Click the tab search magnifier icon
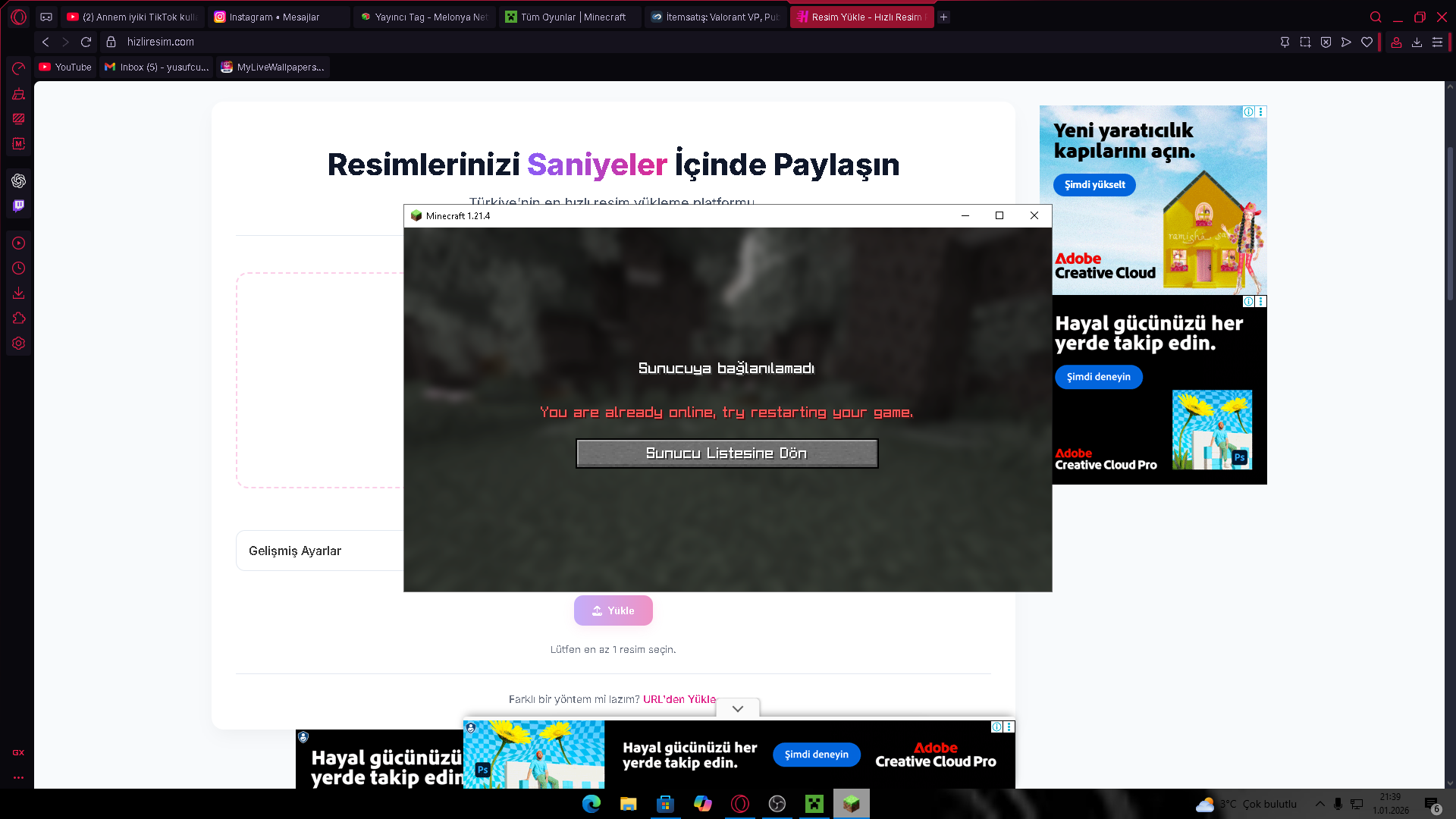The height and width of the screenshot is (819, 1456). click(x=1376, y=17)
